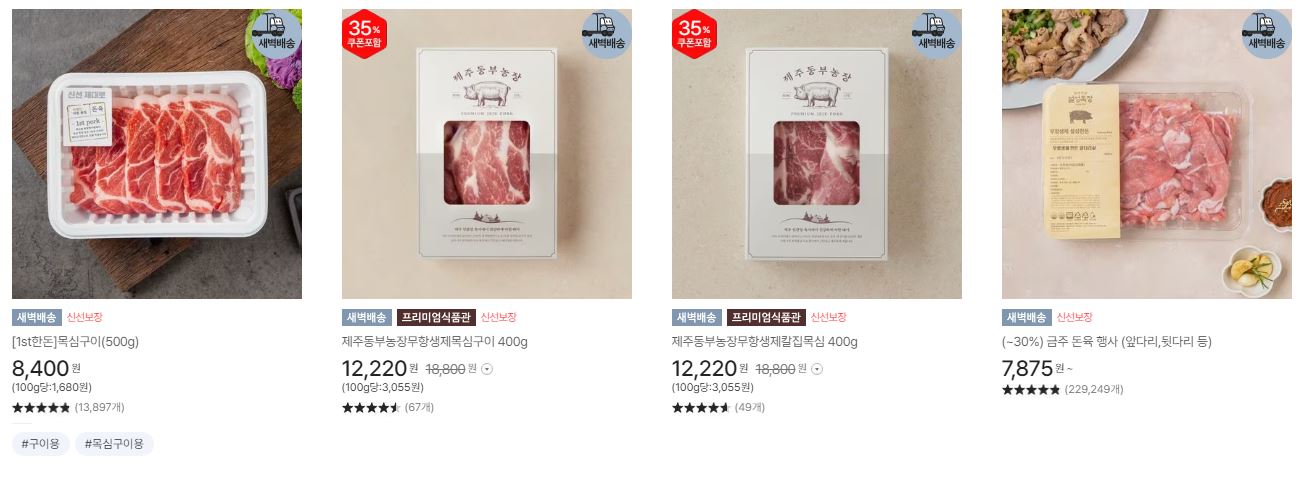Click the star rating of [1st한돈]목심구이
The width and height of the screenshot is (1301, 480).
click(x=41, y=408)
